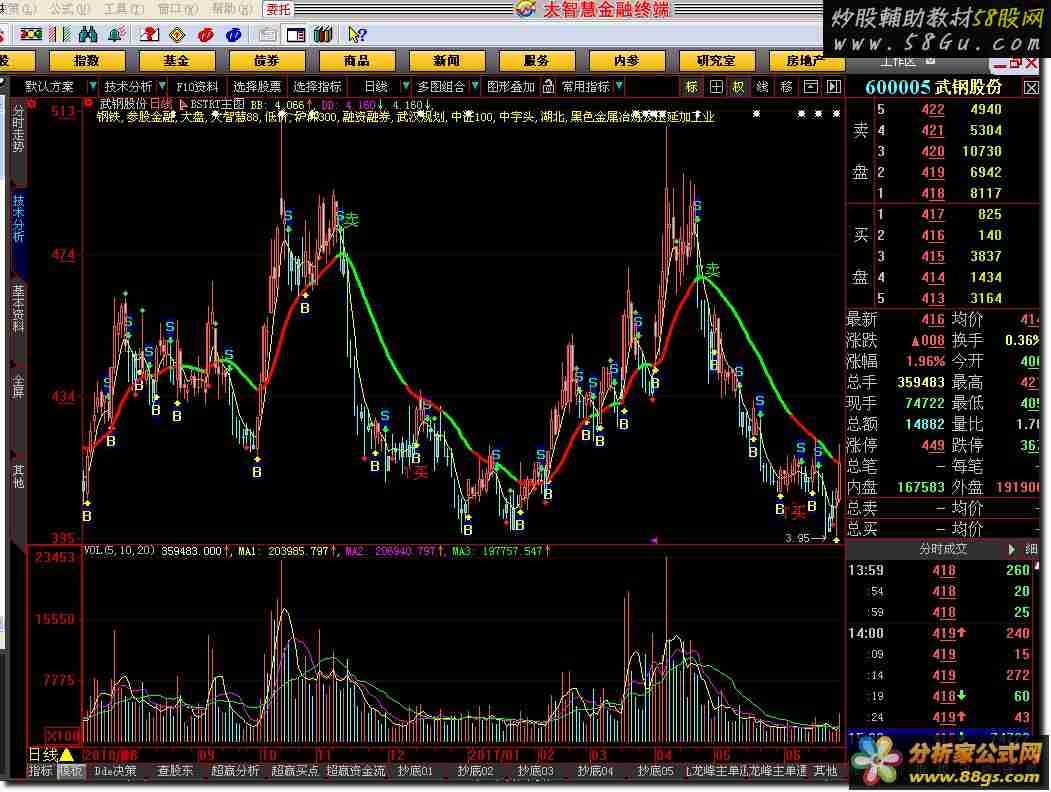Click the 委托 menu item
The height and width of the screenshot is (792, 1051).
pyautogui.click(x=277, y=9)
